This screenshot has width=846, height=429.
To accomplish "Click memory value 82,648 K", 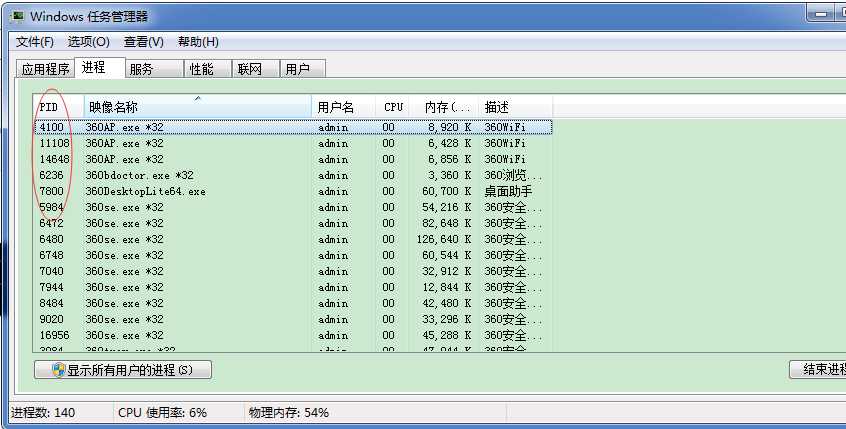I will point(447,223).
